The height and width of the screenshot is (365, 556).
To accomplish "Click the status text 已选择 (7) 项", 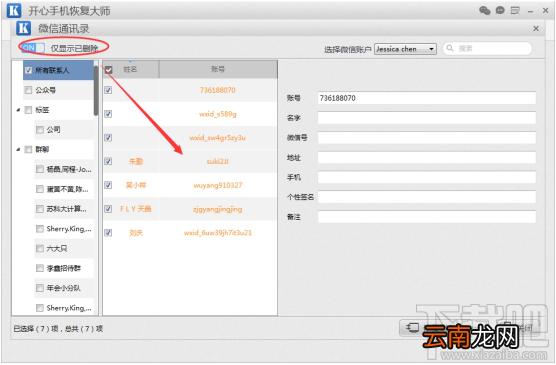I will 36,329.
